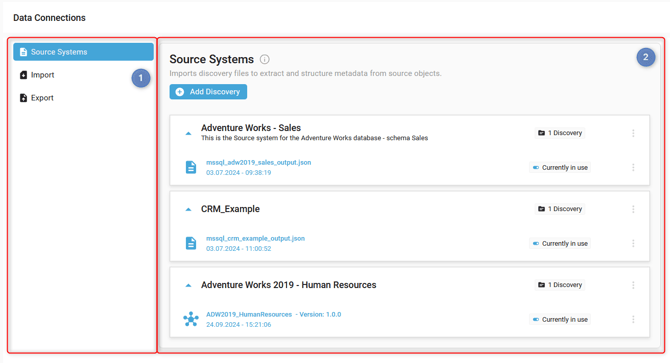670x363 pixels.
Task: Open three-dot menu for ADW2019_HumanResources discovery
Action: [x=633, y=319]
